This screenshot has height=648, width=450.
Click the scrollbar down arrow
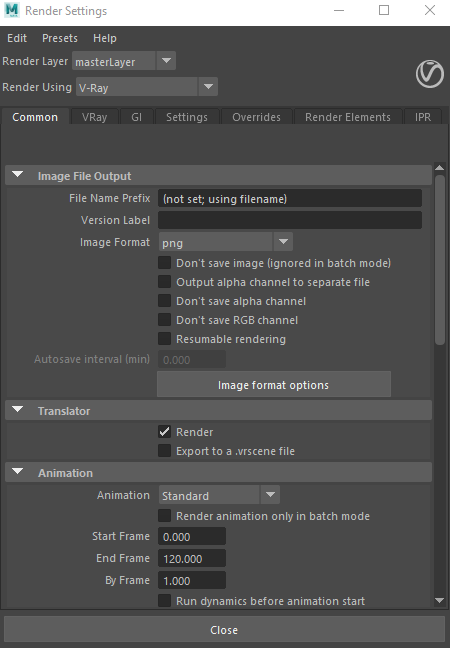(440, 600)
